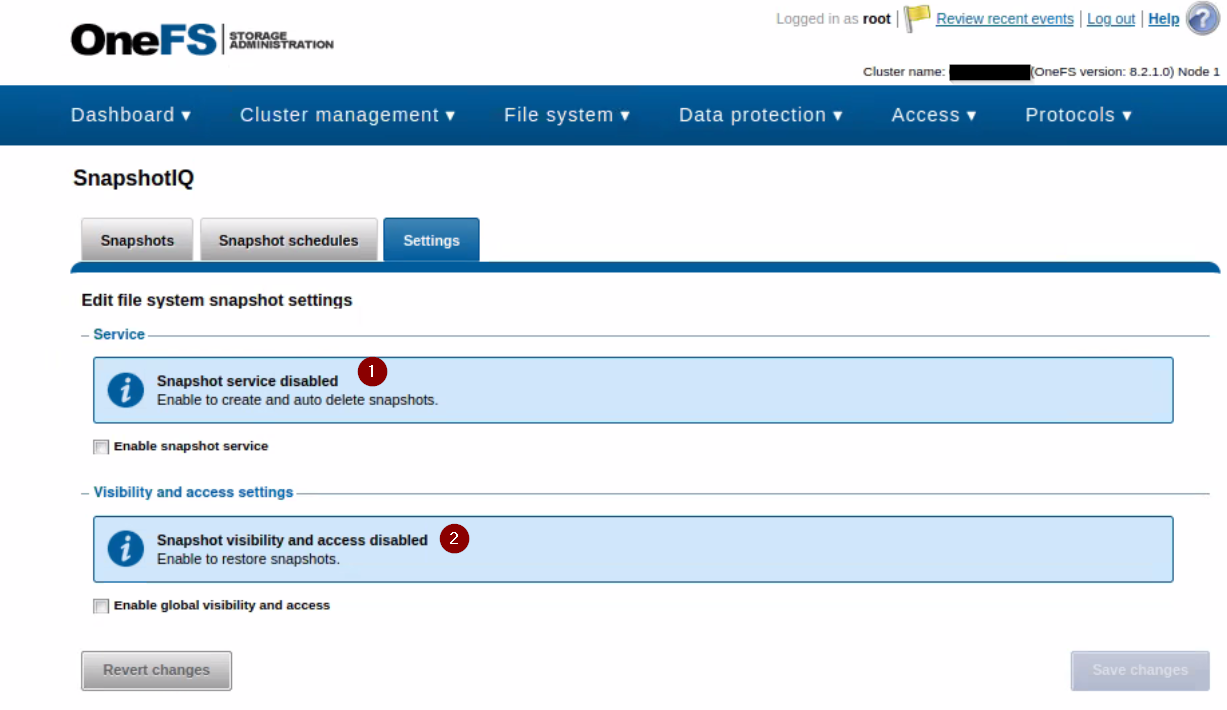The width and height of the screenshot is (1227, 710).
Task: Enable global visibility and access checkbox
Action: 101,606
